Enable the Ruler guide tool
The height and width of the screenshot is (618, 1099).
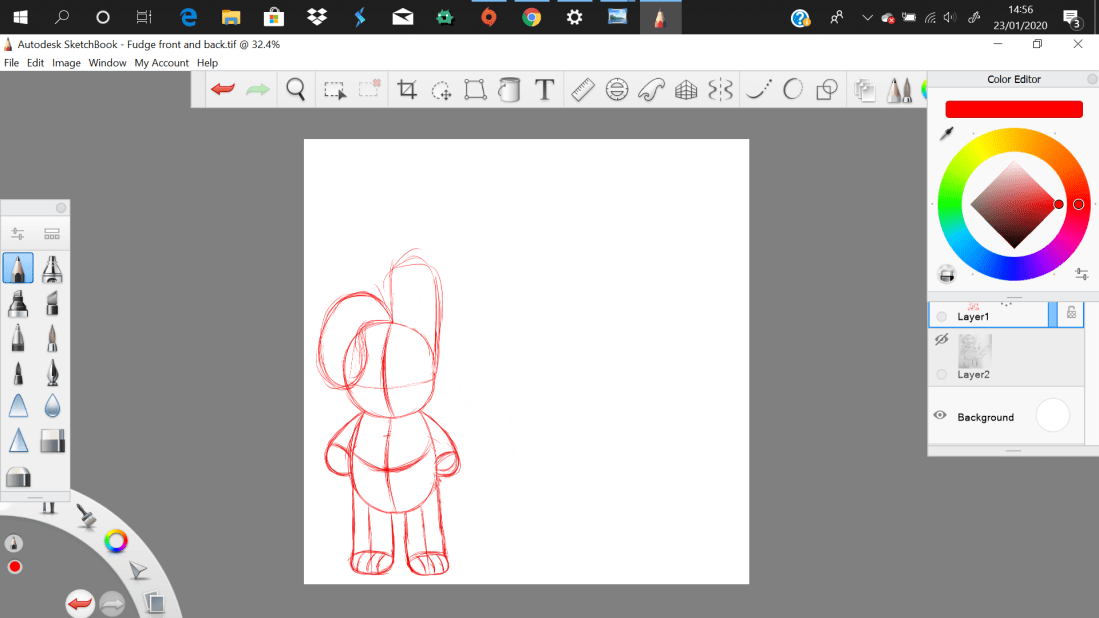[x=583, y=90]
